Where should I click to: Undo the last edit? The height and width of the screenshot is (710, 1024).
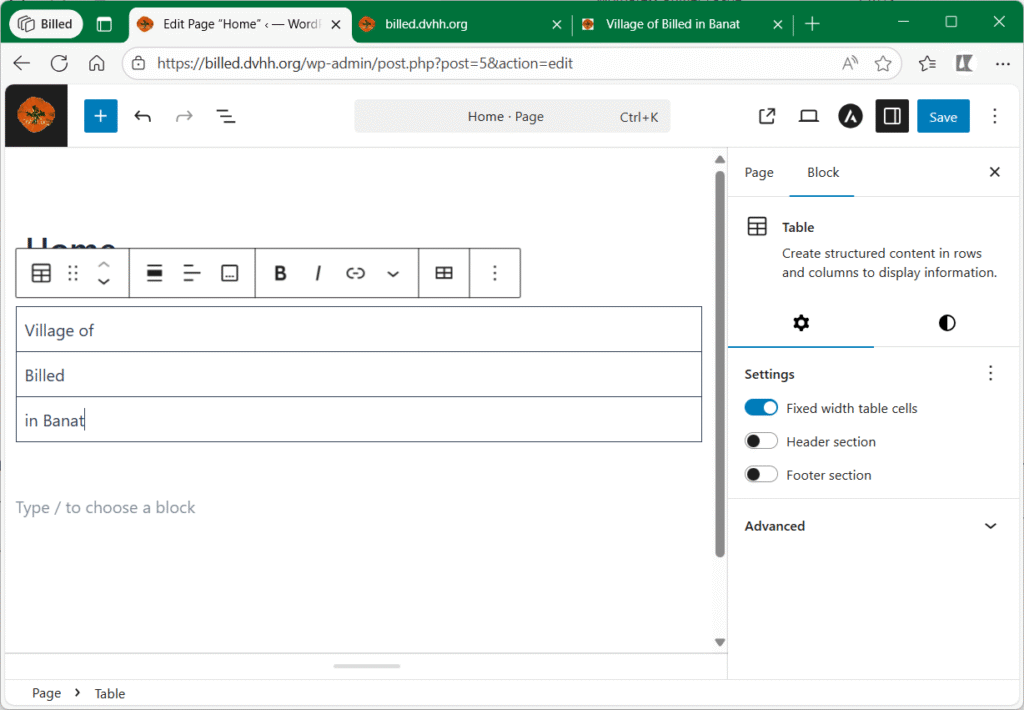143,117
